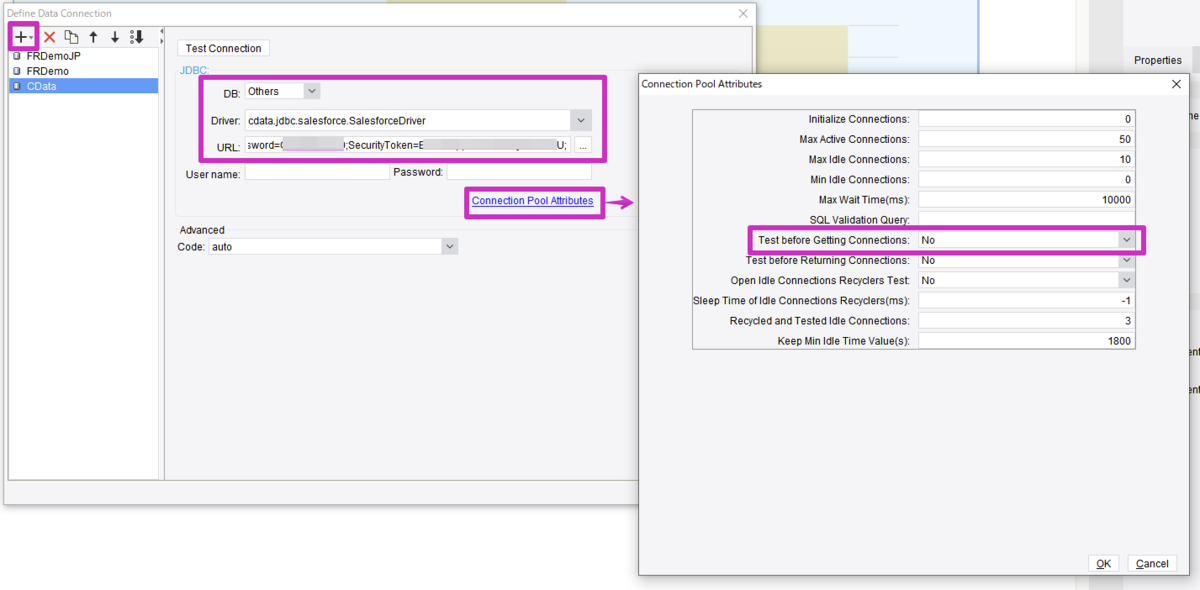Click the database icon beside FRDemoJP
1200x590 pixels.
(17, 56)
